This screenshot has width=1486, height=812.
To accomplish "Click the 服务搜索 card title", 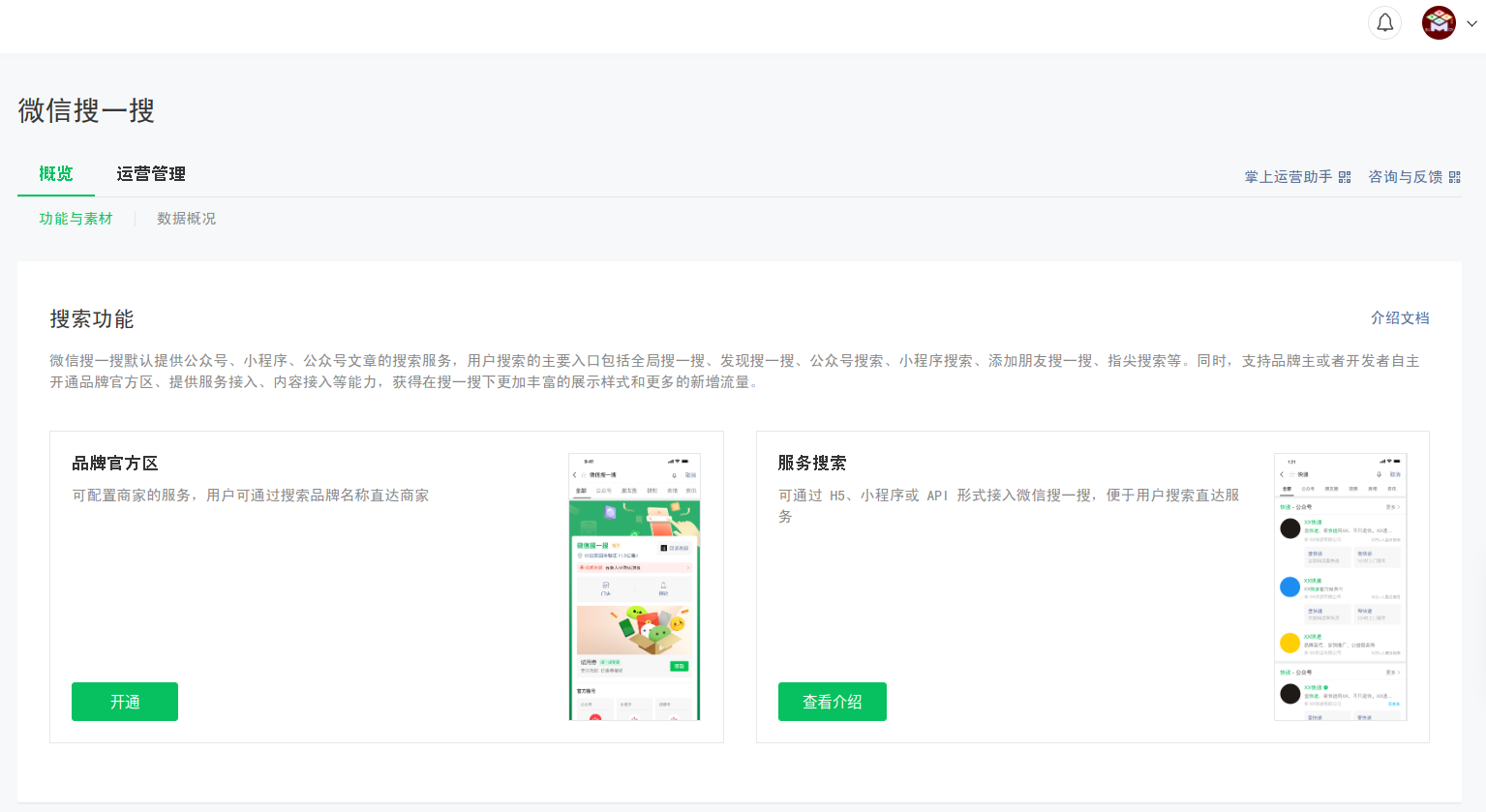I will click(812, 464).
